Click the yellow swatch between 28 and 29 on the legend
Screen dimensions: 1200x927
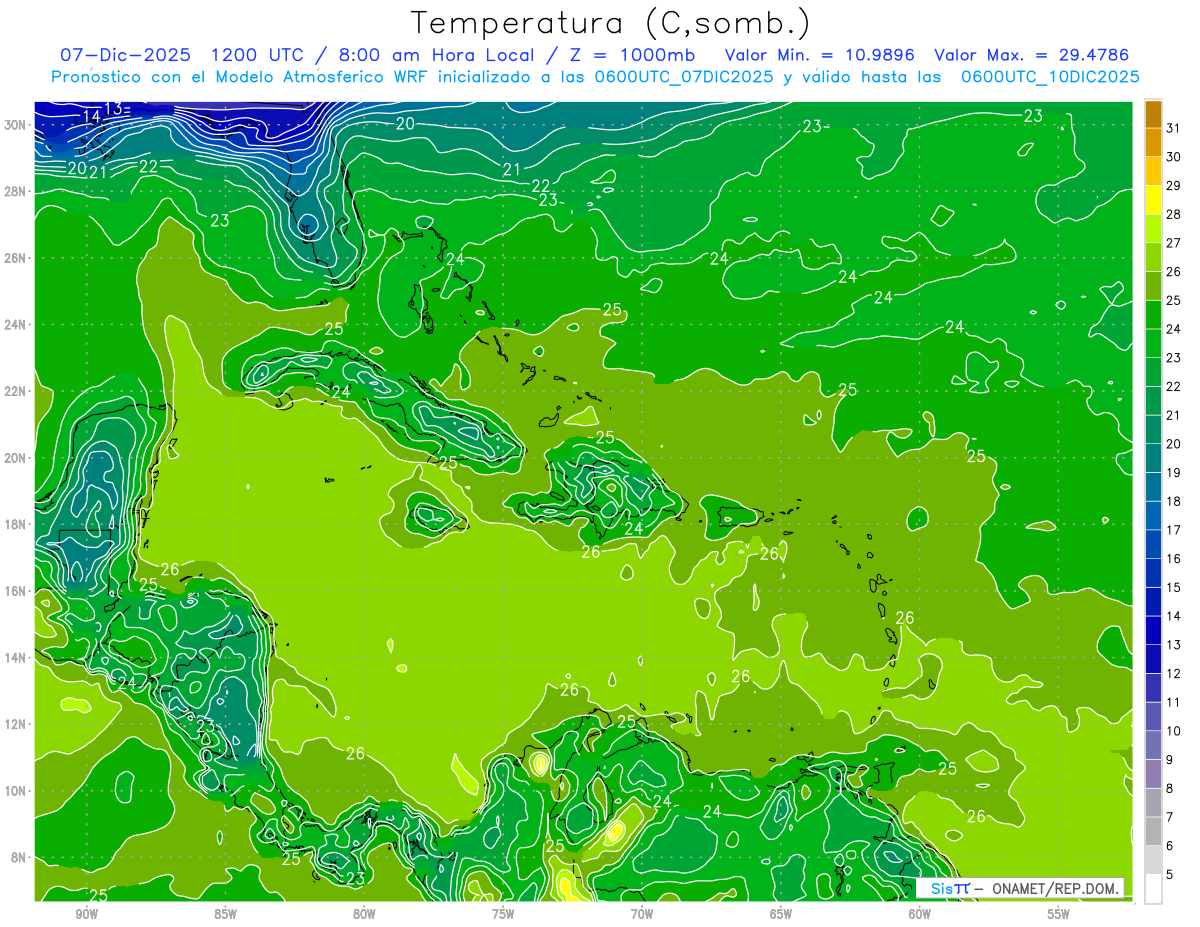[x=1153, y=200]
